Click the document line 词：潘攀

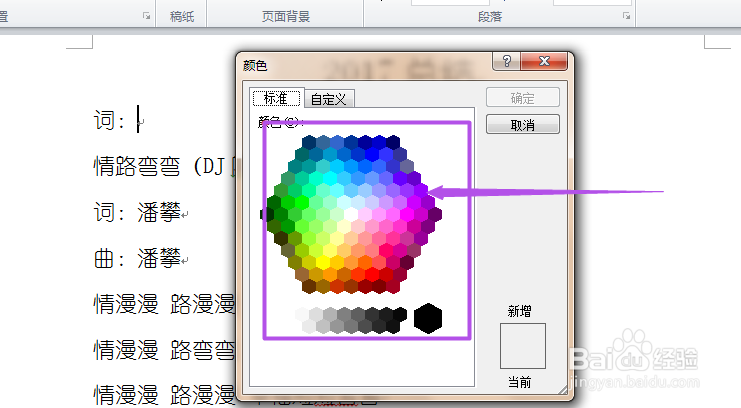(x=138, y=212)
